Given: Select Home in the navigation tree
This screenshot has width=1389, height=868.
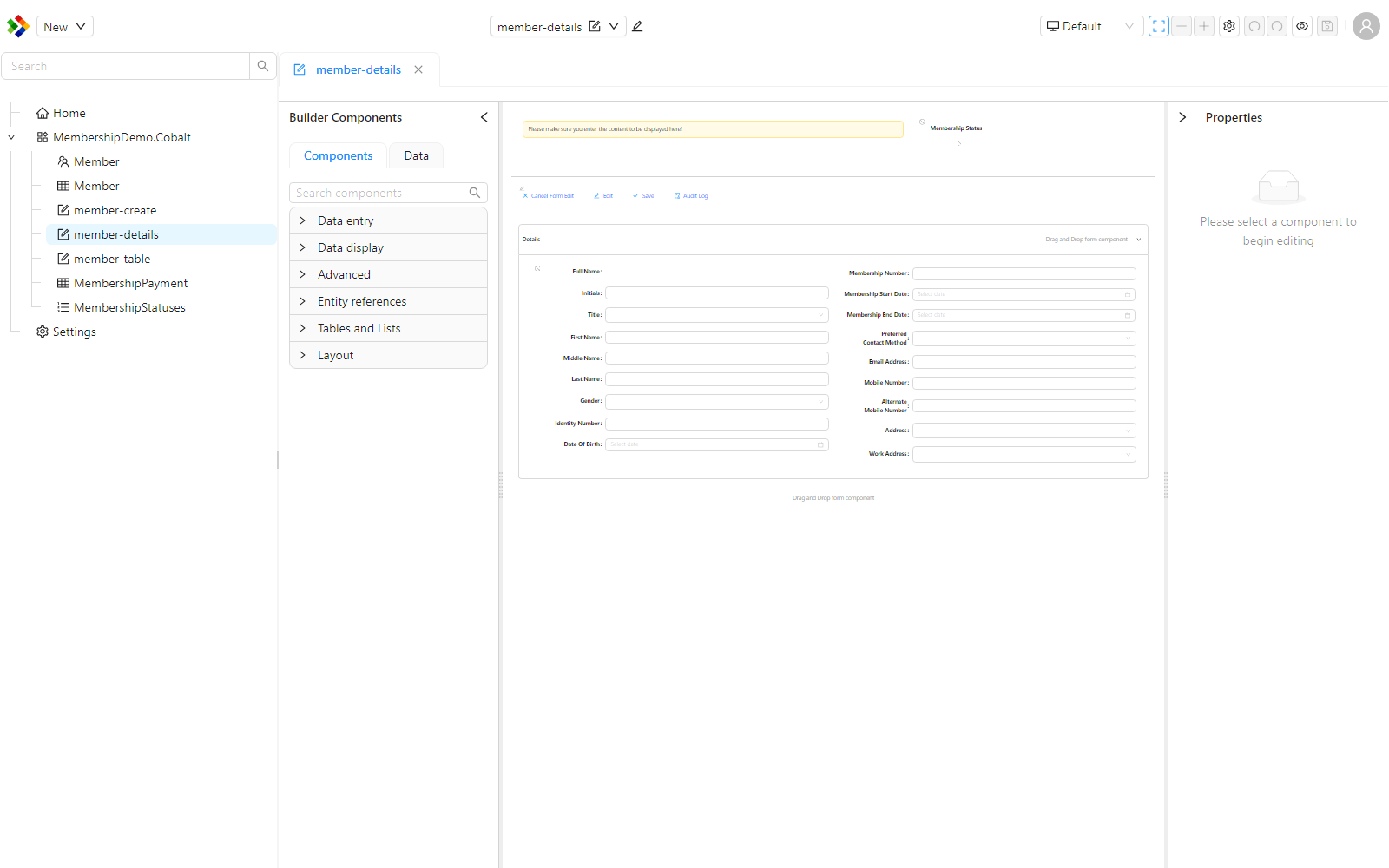Looking at the screenshot, I should [x=61, y=113].
